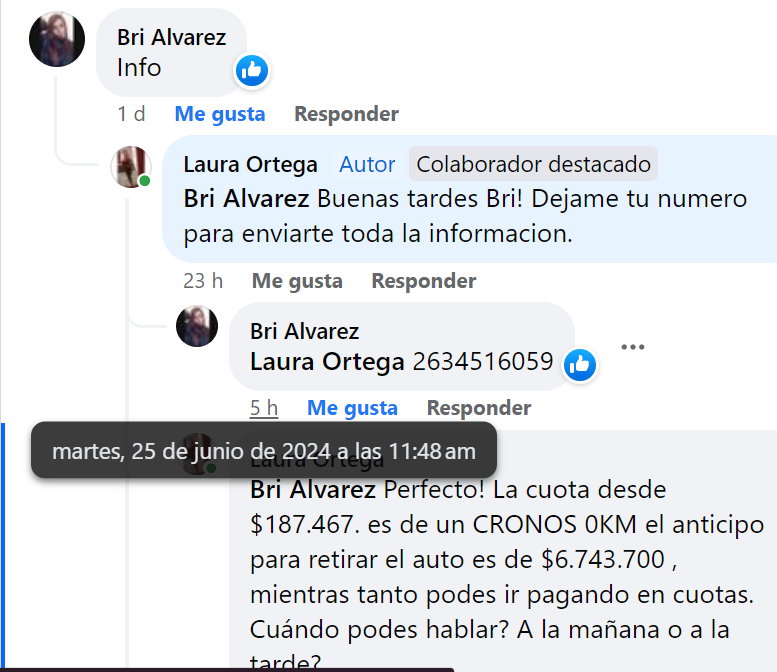Screen dimensions: 777x672
Task: Open the three-dots menu on phone number comment
Action: 633,347
